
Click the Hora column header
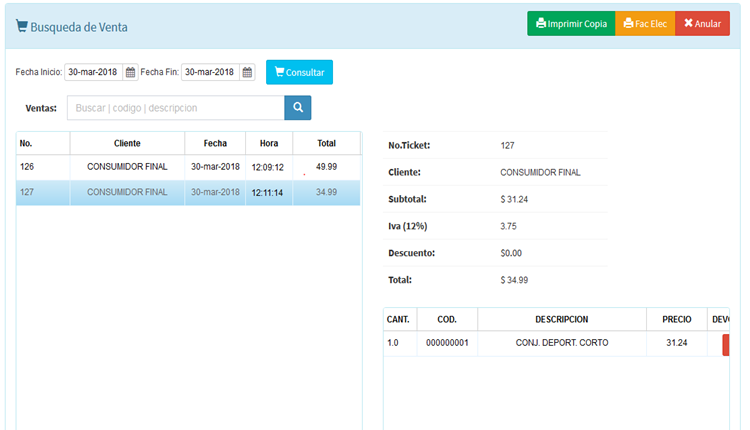(x=268, y=143)
